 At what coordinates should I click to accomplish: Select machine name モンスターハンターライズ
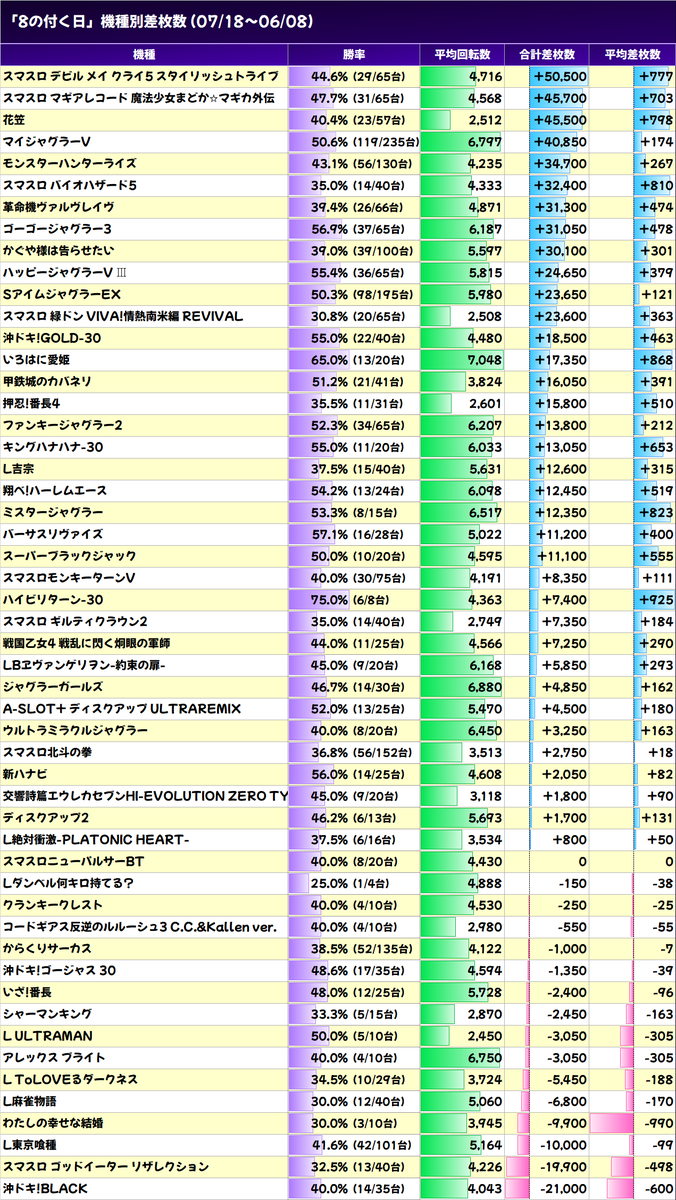click(69, 163)
